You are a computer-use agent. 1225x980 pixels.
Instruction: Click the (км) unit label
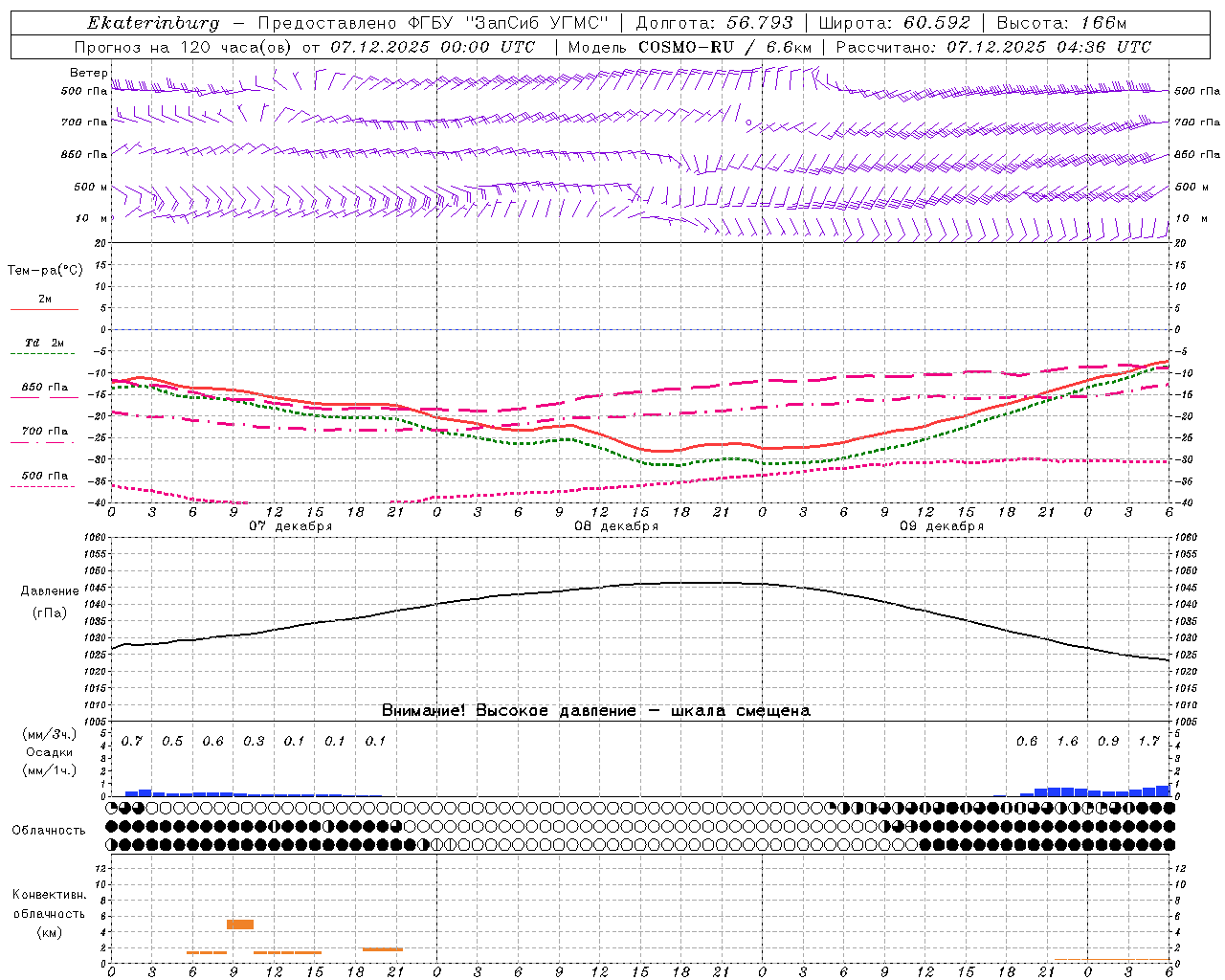click(50, 932)
